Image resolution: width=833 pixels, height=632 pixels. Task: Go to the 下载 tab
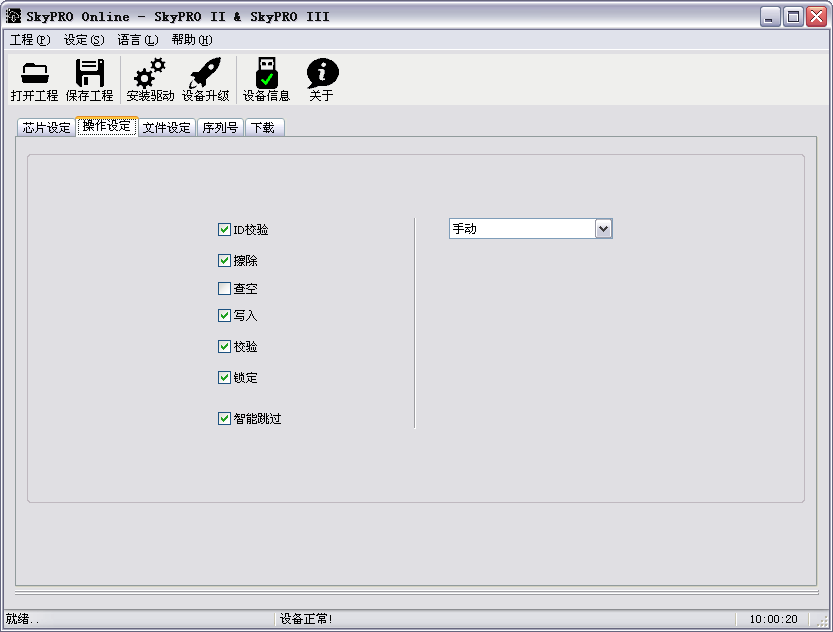(x=263, y=127)
